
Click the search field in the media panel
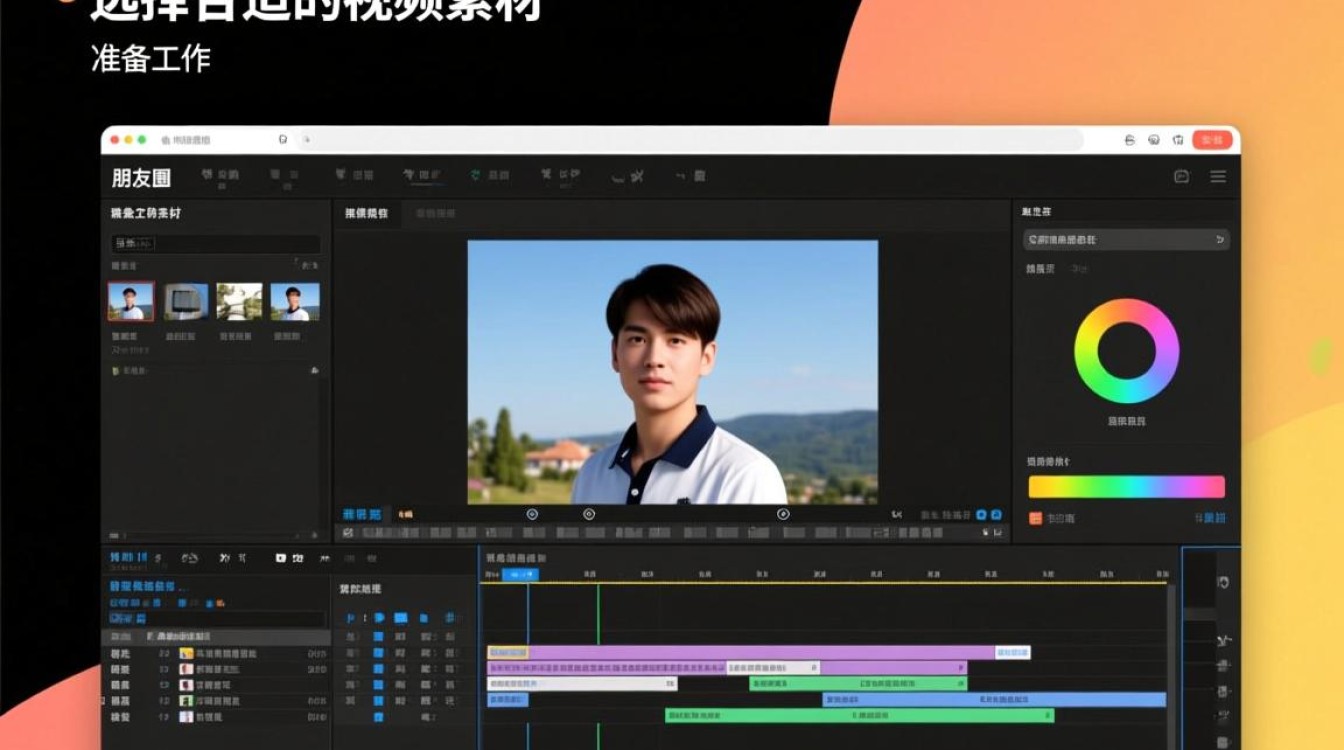coord(215,243)
